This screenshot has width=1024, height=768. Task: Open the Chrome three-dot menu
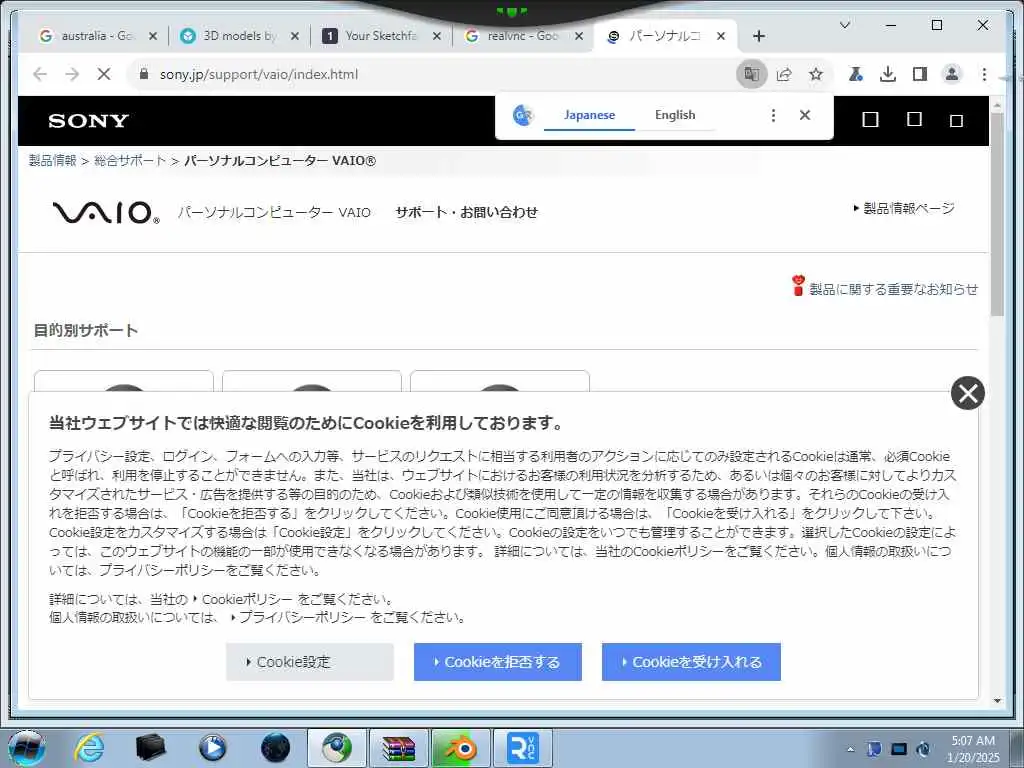pos(984,74)
